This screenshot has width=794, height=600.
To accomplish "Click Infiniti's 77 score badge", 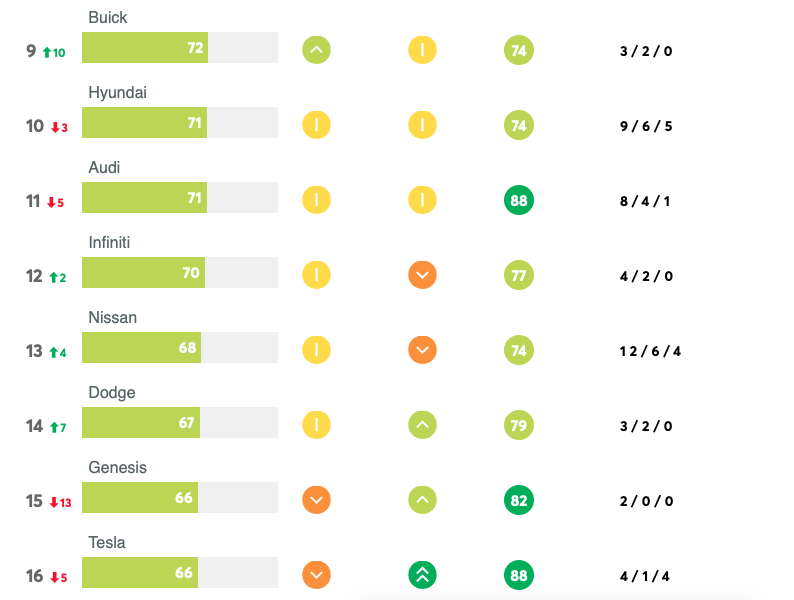I will [x=518, y=275].
